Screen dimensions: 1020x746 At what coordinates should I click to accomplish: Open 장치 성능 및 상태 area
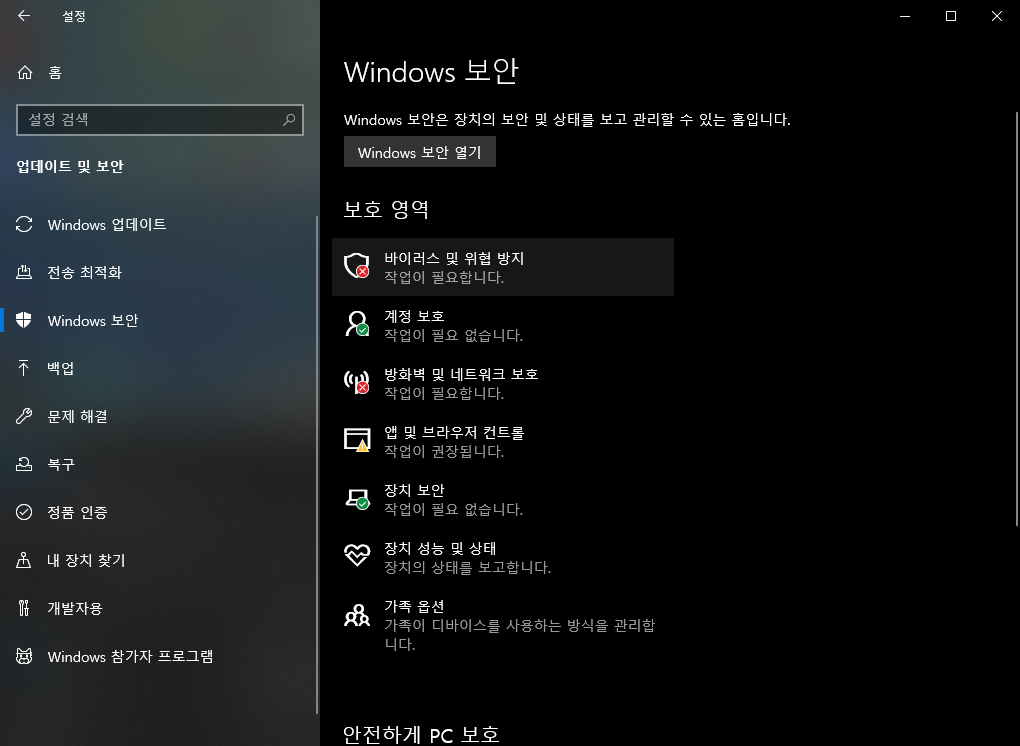pyautogui.click(x=503, y=557)
